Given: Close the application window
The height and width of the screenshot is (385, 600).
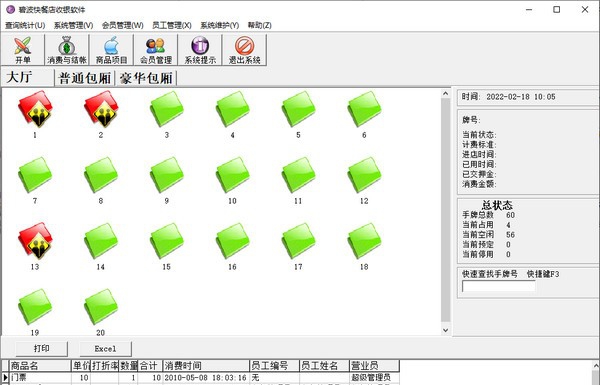Looking at the screenshot, I should tap(585, 10).
